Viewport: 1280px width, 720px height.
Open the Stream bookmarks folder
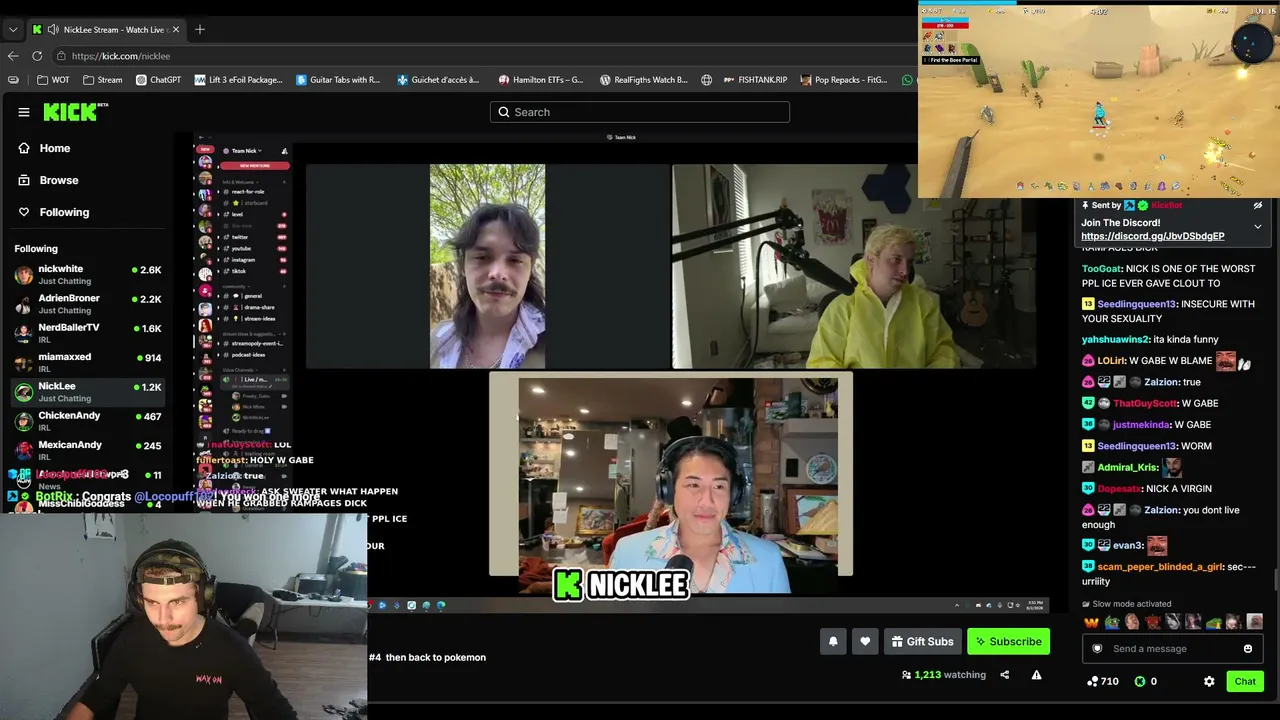tap(103, 80)
